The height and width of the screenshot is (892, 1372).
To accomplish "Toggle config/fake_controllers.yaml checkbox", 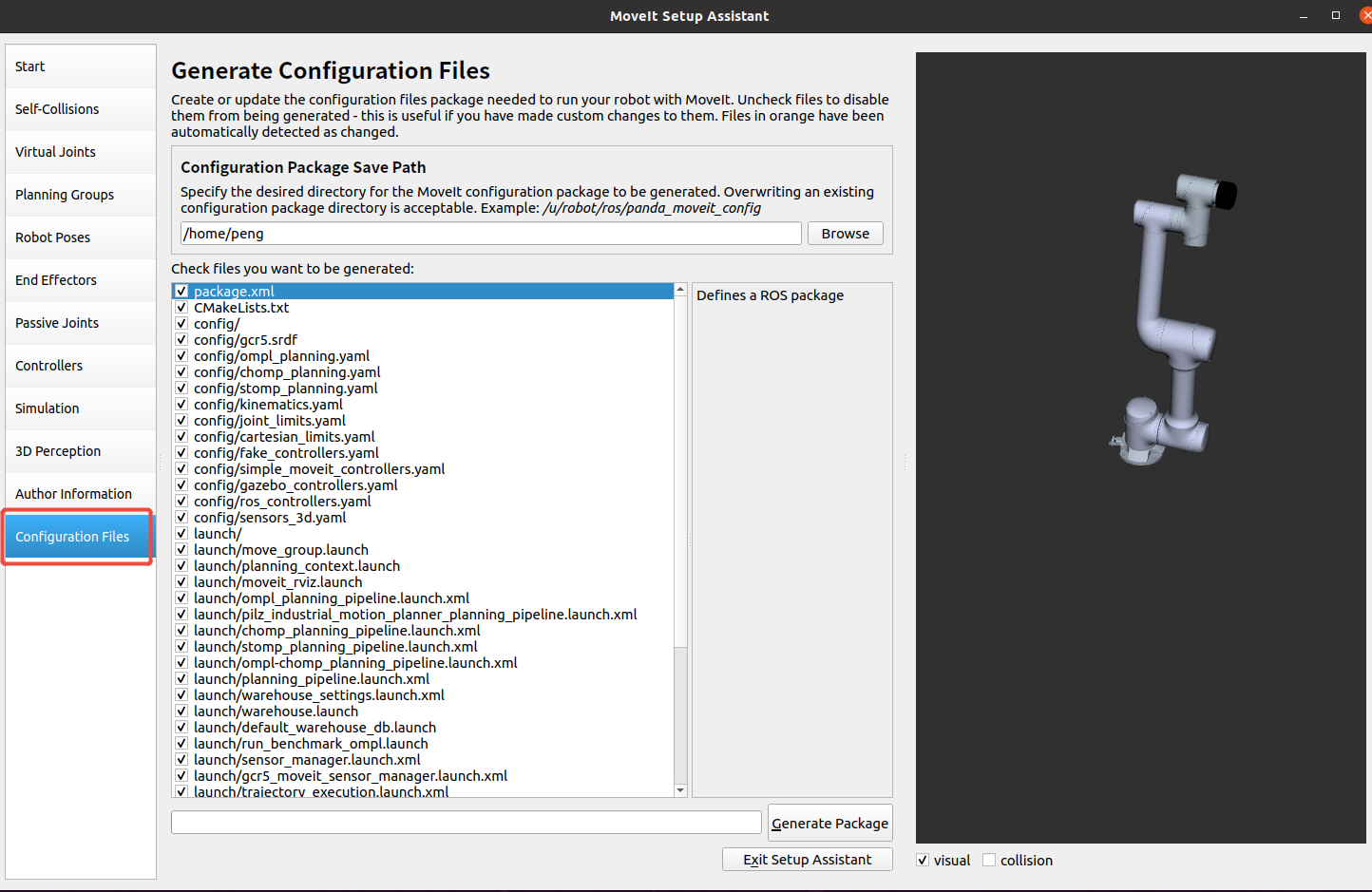I will coord(181,453).
